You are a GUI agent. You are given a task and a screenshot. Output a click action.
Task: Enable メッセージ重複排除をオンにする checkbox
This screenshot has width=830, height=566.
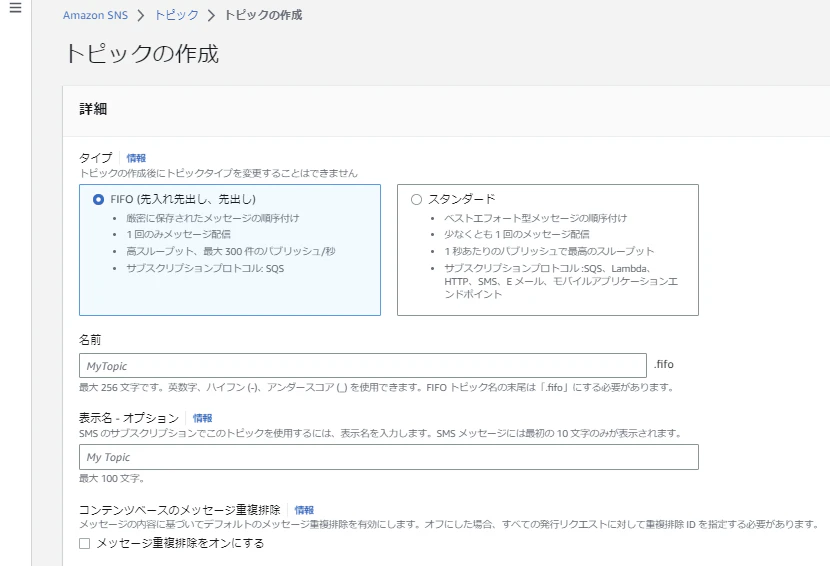85,543
